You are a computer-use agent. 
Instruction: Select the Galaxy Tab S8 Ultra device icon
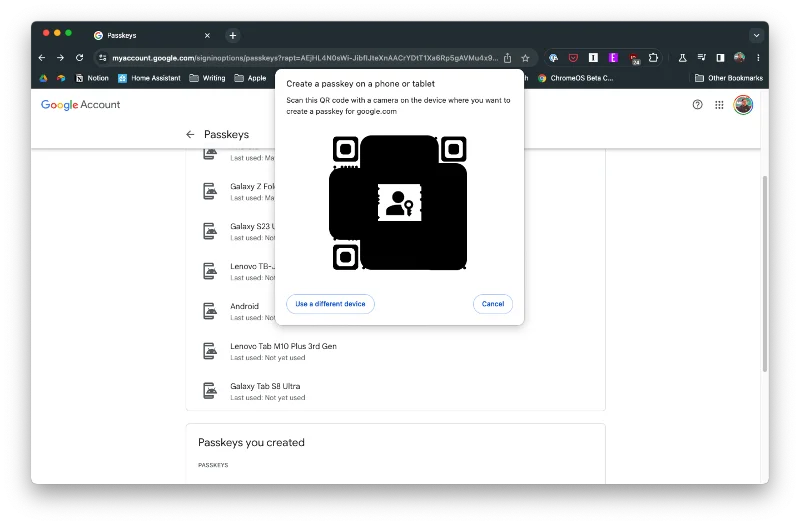click(210, 391)
